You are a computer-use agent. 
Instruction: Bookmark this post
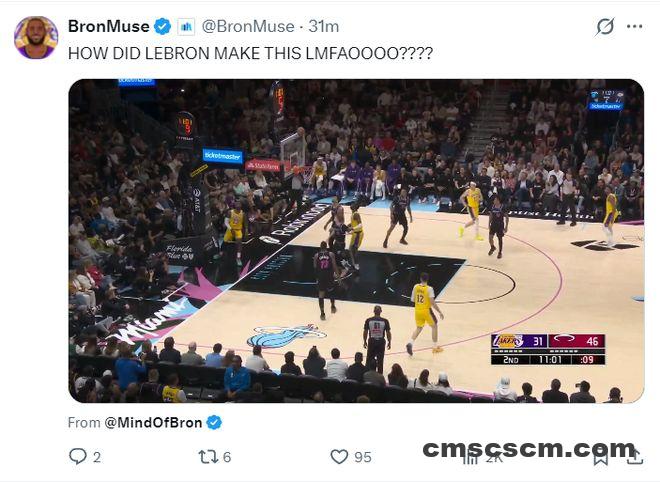pos(601,458)
